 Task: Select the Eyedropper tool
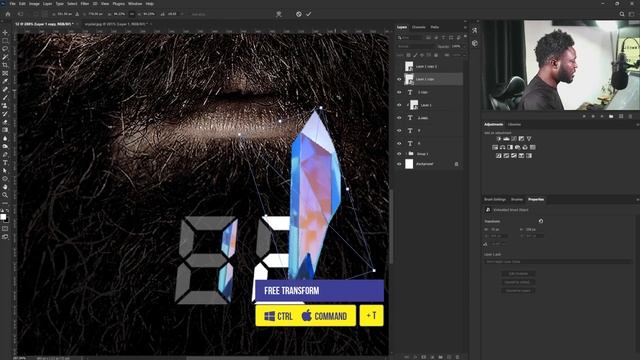[x=5, y=82]
